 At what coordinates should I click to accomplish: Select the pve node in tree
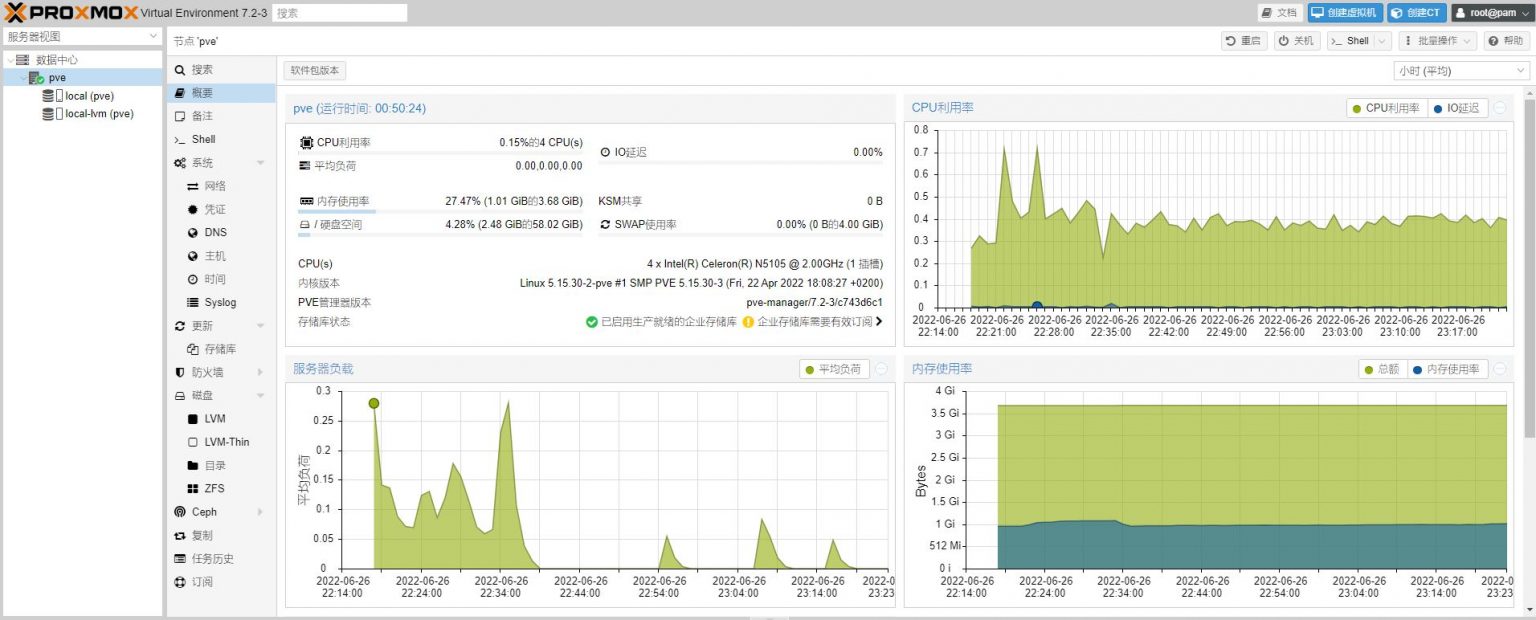[x=57, y=77]
